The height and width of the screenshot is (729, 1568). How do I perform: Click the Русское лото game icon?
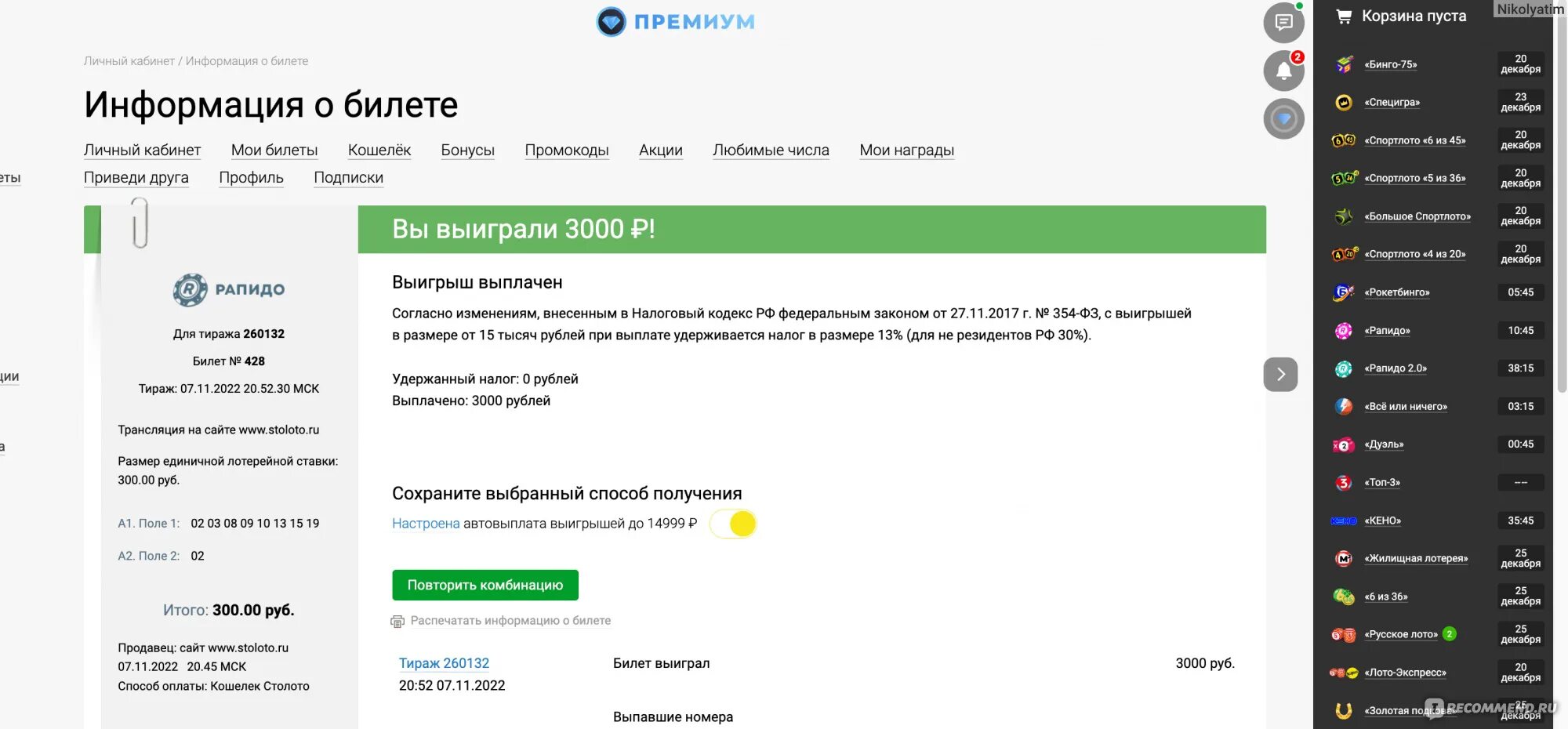pyautogui.click(x=1344, y=635)
